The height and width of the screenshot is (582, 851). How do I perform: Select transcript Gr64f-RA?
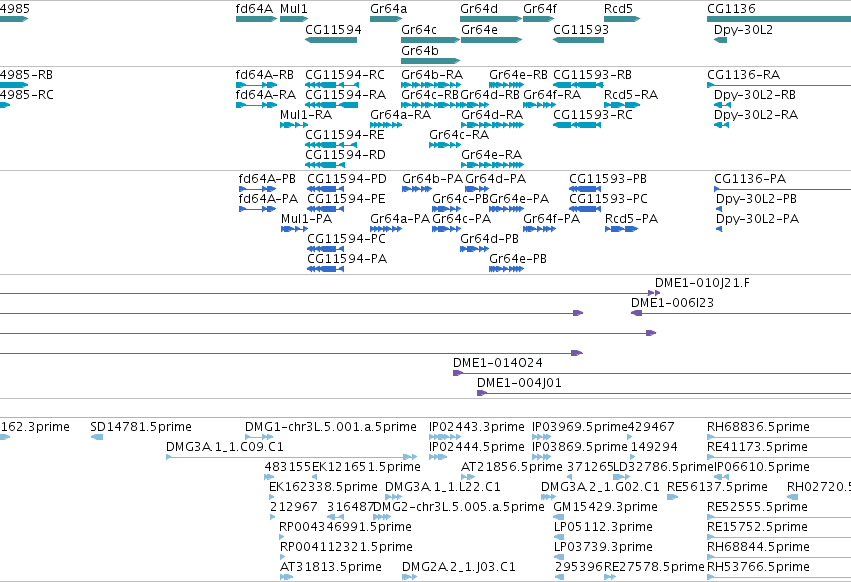[x=539, y=105]
